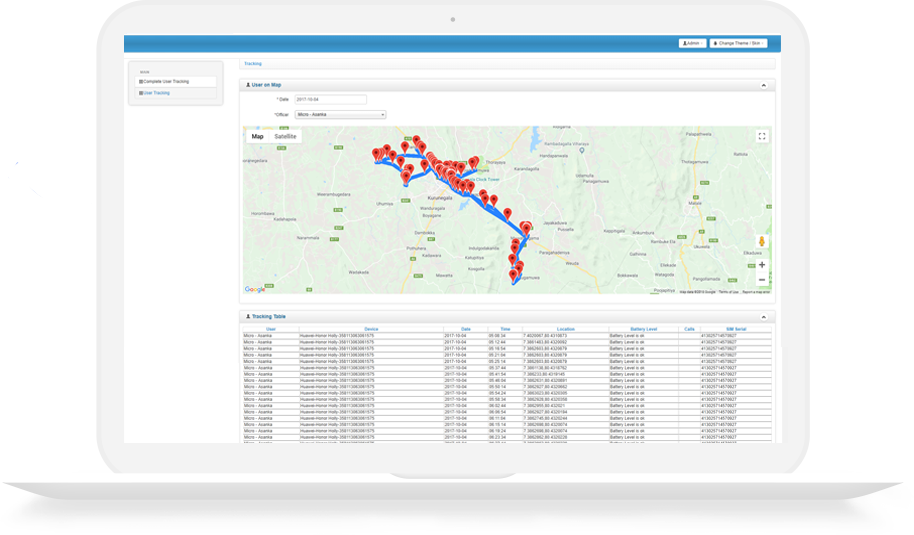
Task: Click the Street View pegman icon
Action: [762, 243]
